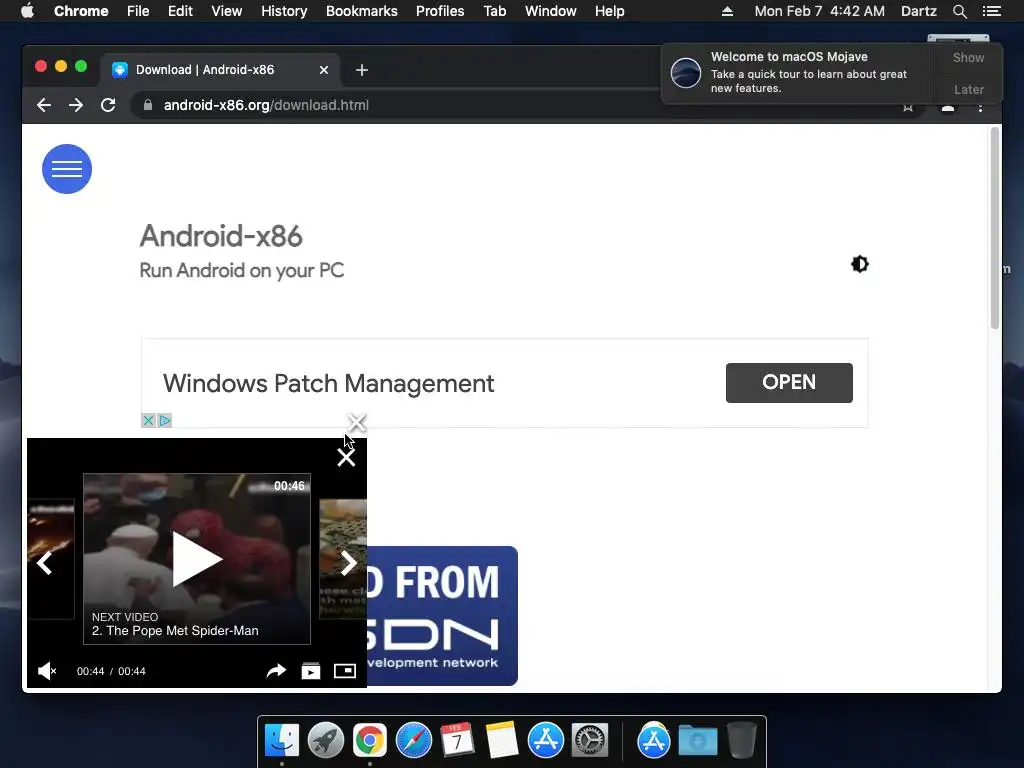Click the page vertical scrollbar
1024x768 pixels.
[995, 229]
